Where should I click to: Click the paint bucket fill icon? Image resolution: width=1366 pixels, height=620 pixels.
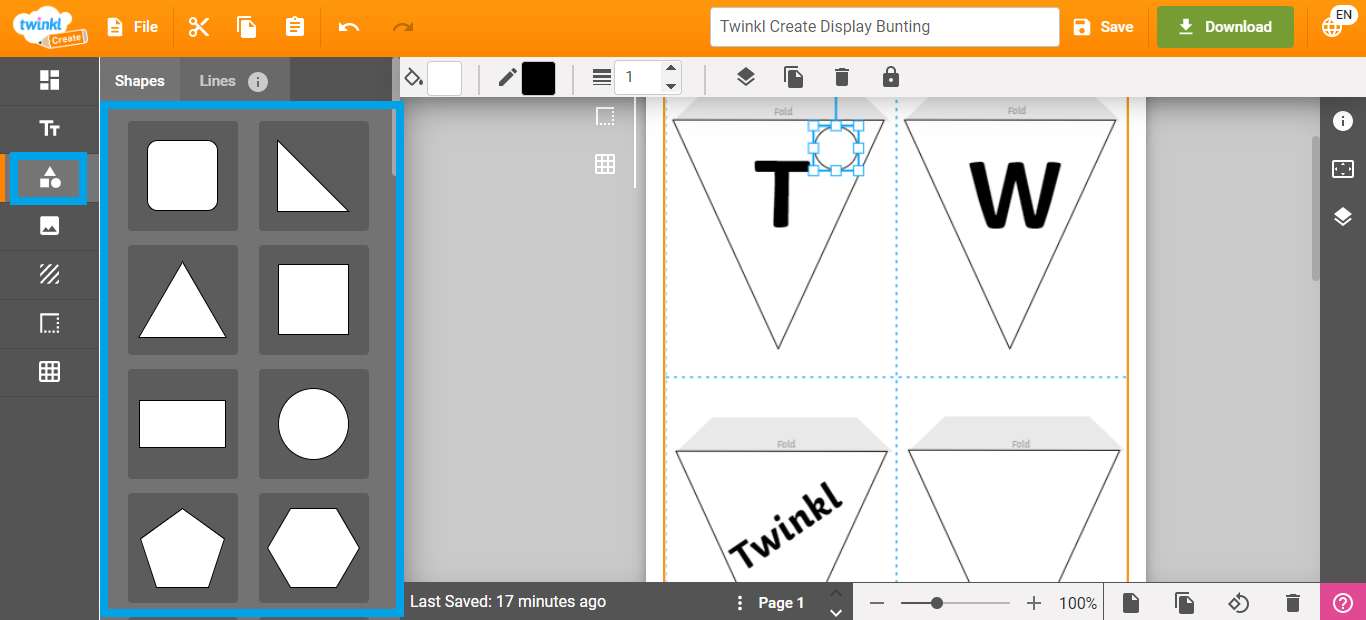pyautogui.click(x=414, y=78)
